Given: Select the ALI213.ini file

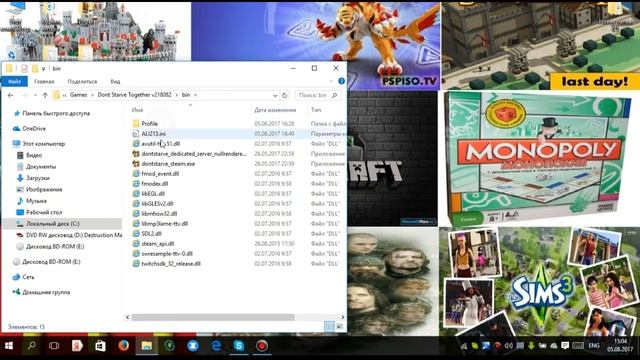Looking at the screenshot, I should click(x=153, y=133).
